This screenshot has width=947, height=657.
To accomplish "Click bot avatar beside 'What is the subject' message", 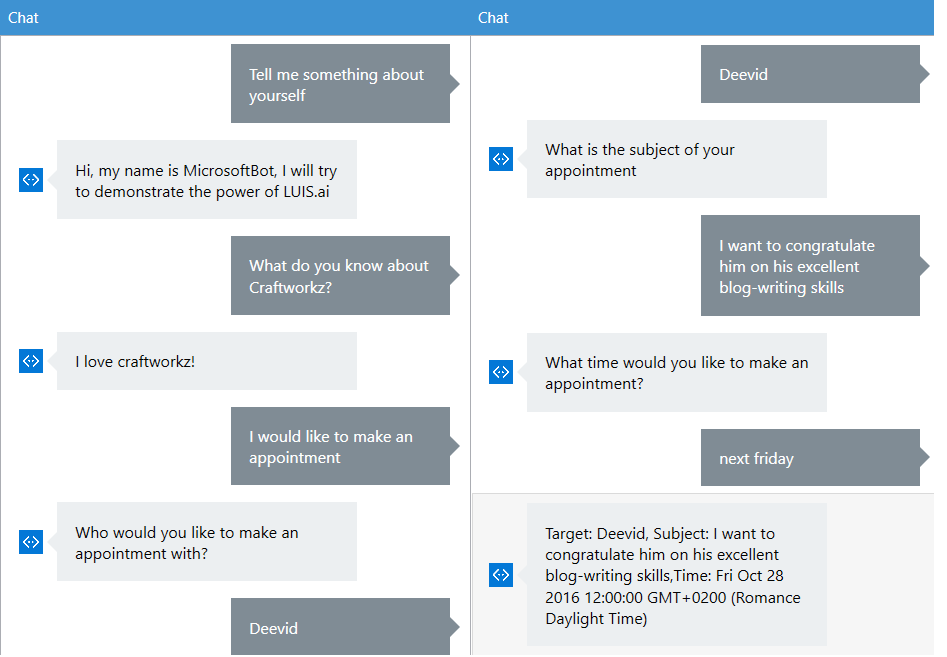I will [x=501, y=159].
